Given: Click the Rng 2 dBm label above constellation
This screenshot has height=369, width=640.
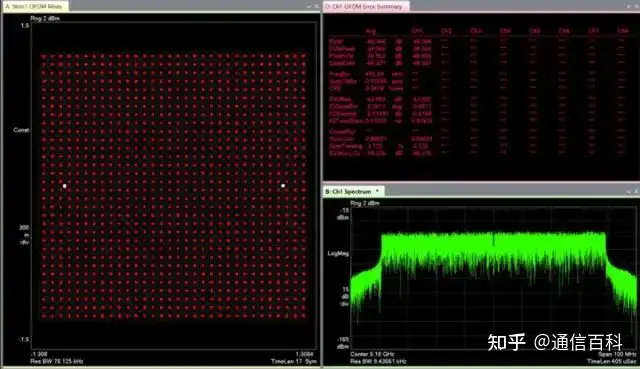Looking at the screenshot, I should coord(45,18).
